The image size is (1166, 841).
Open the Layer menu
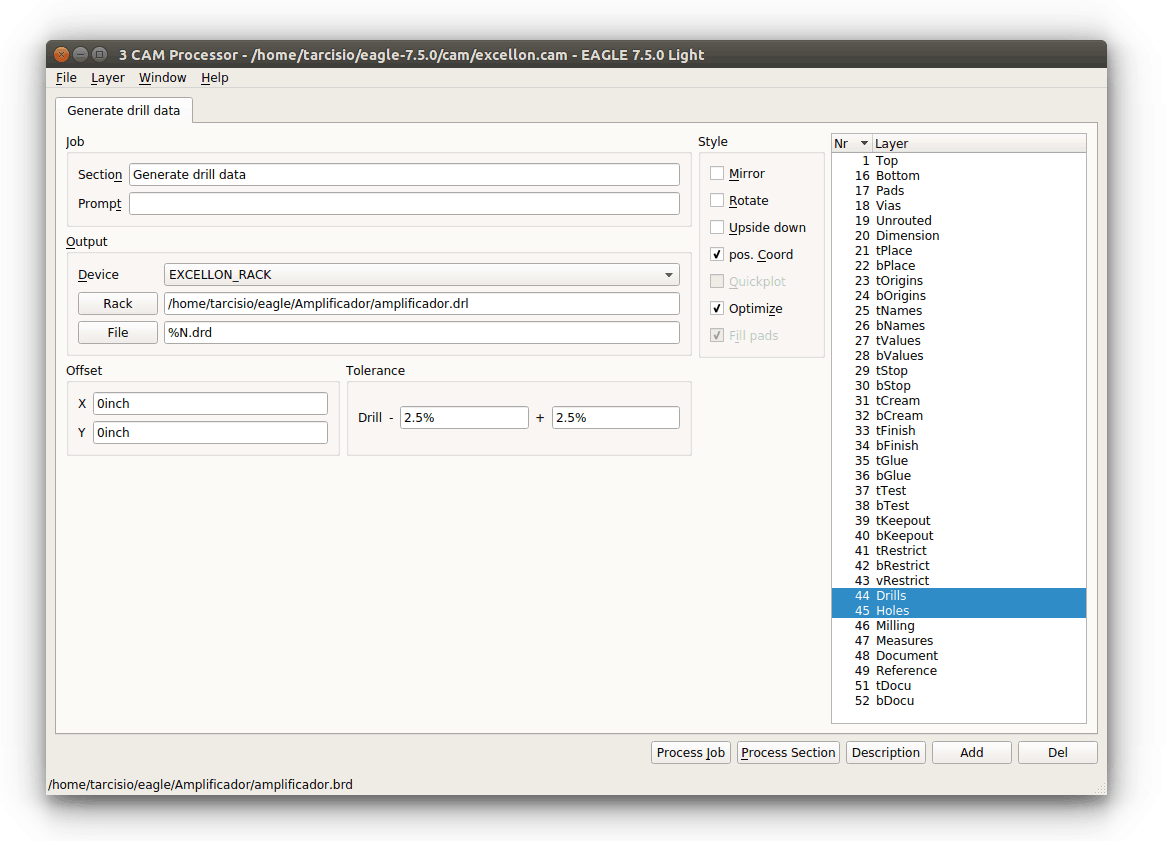click(x=108, y=78)
